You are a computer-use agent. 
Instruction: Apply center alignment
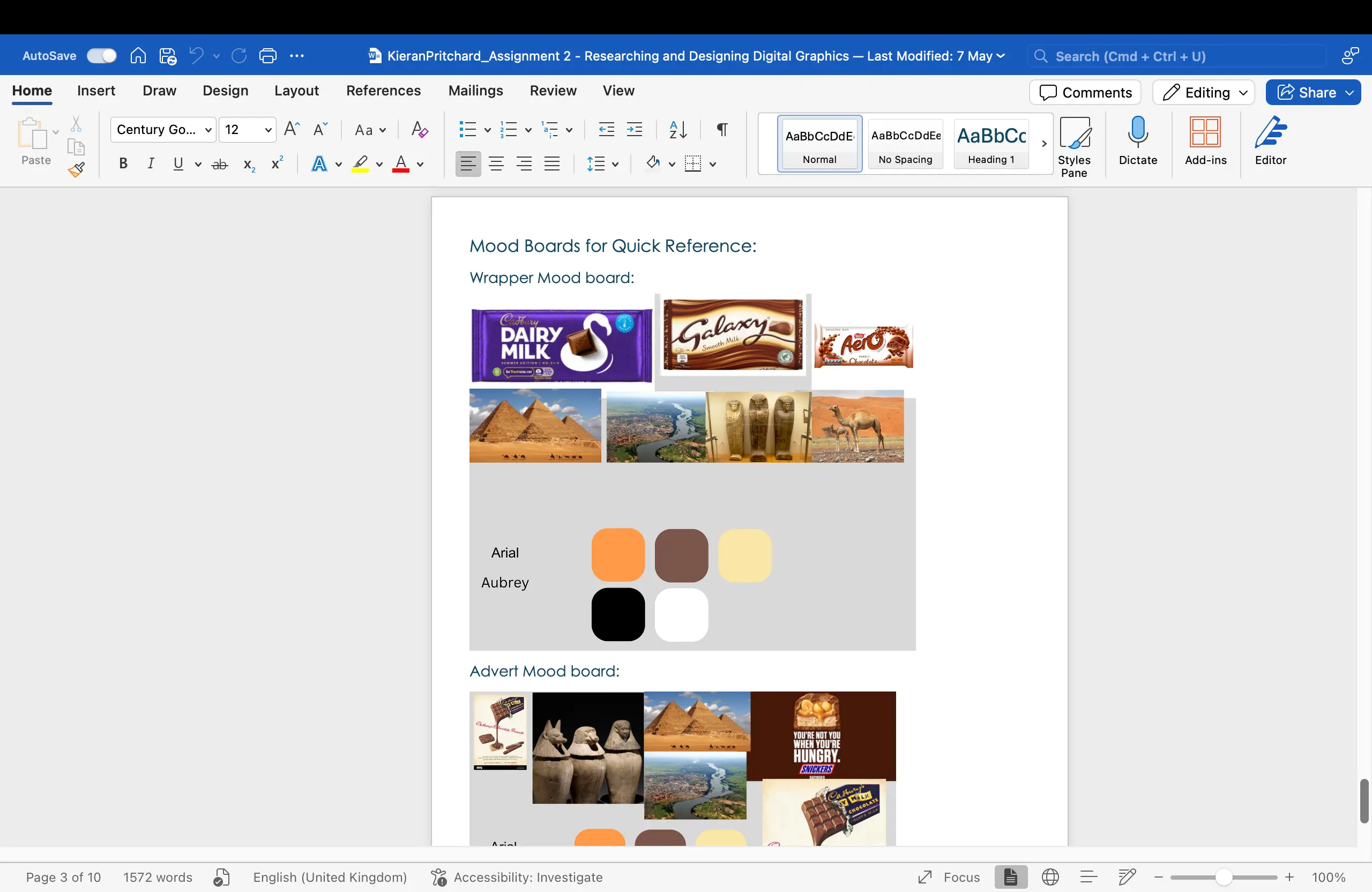click(x=496, y=163)
